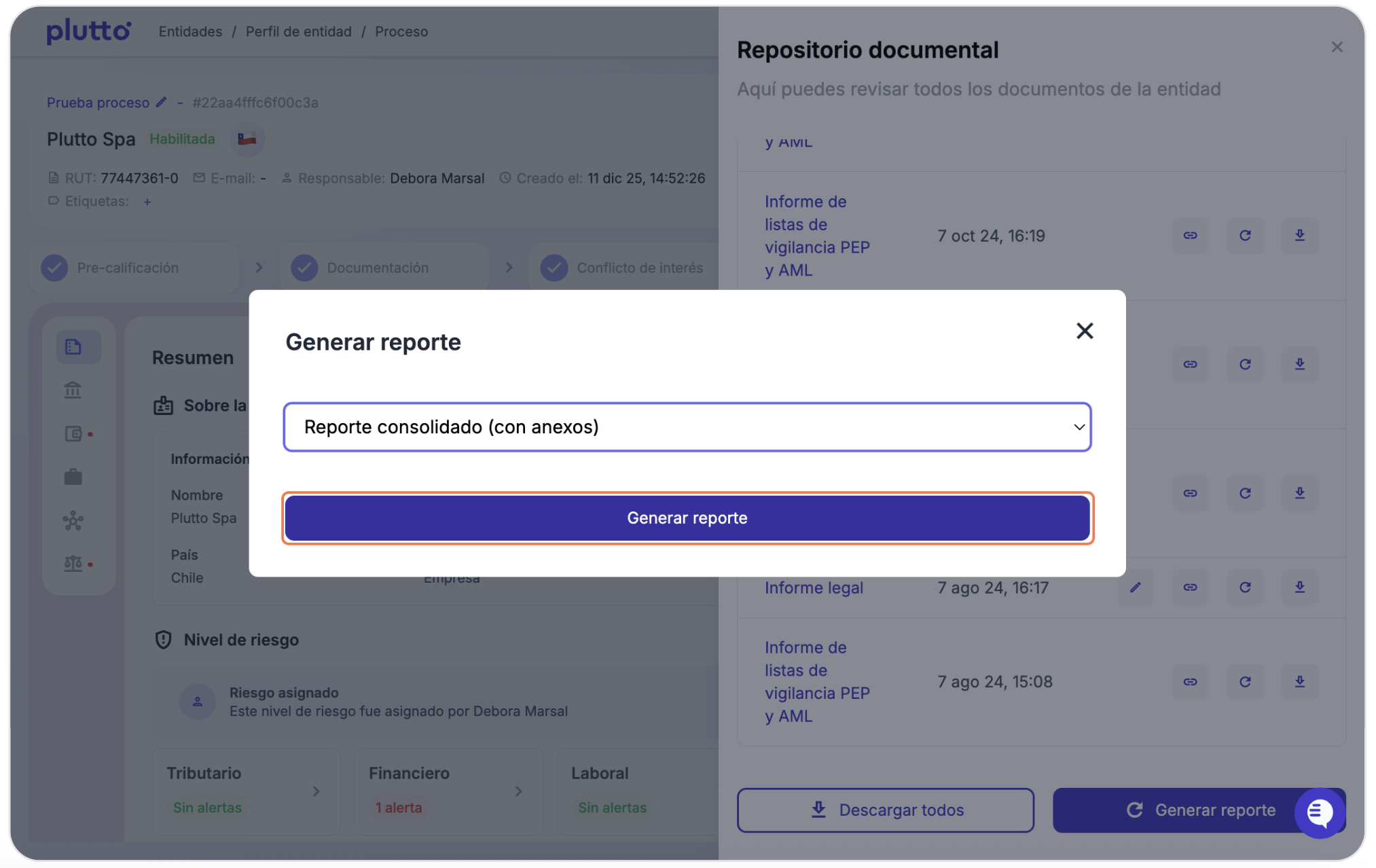
Task: Close the Generar reporte modal
Action: tap(1084, 331)
